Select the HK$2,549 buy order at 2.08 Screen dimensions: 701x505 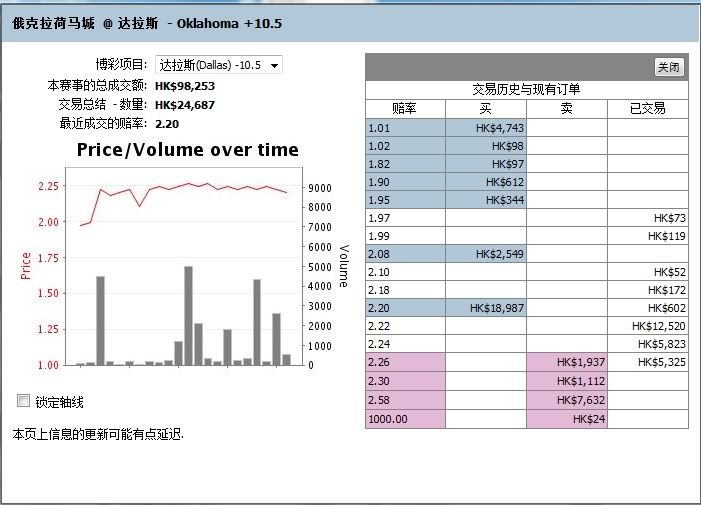click(x=486, y=254)
